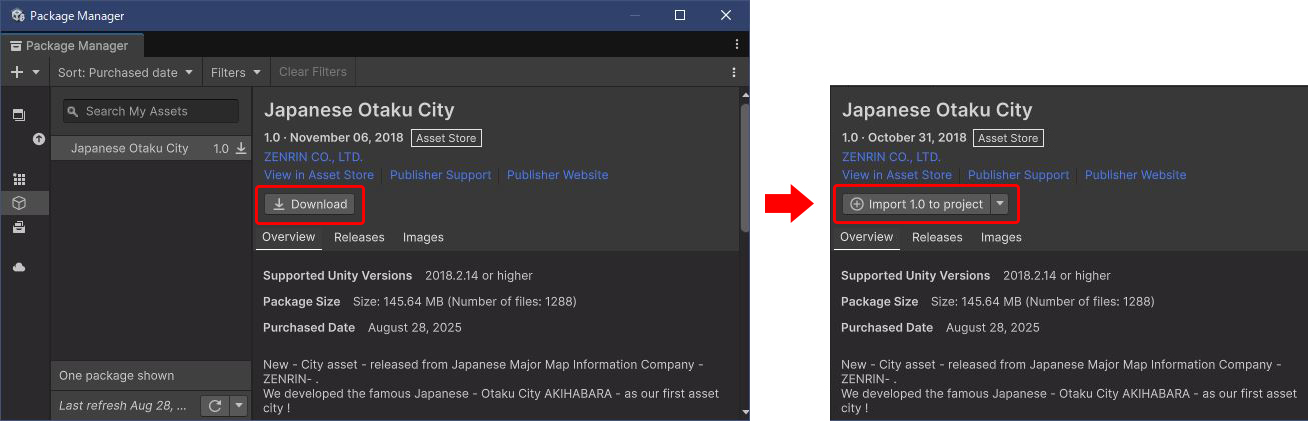
Task: Open Publisher Website link in the import panel
Action: [x=1136, y=175]
